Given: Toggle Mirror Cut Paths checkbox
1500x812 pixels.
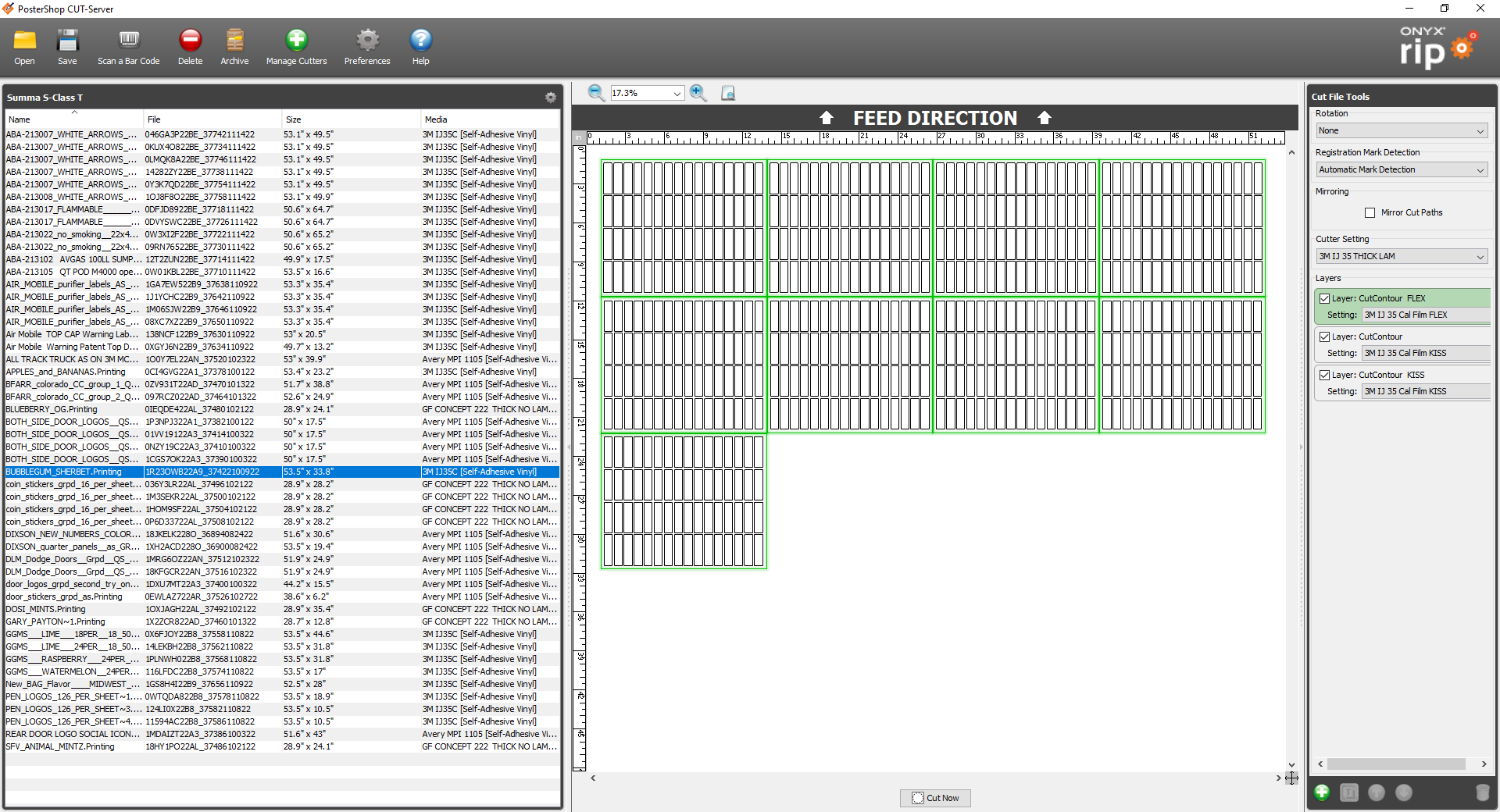Looking at the screenshot, I should coord(1370,212).
